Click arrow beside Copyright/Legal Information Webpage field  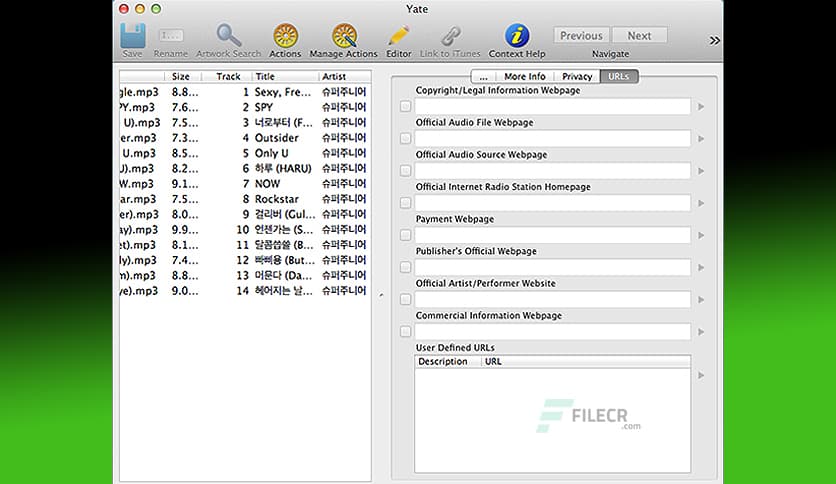701,107
